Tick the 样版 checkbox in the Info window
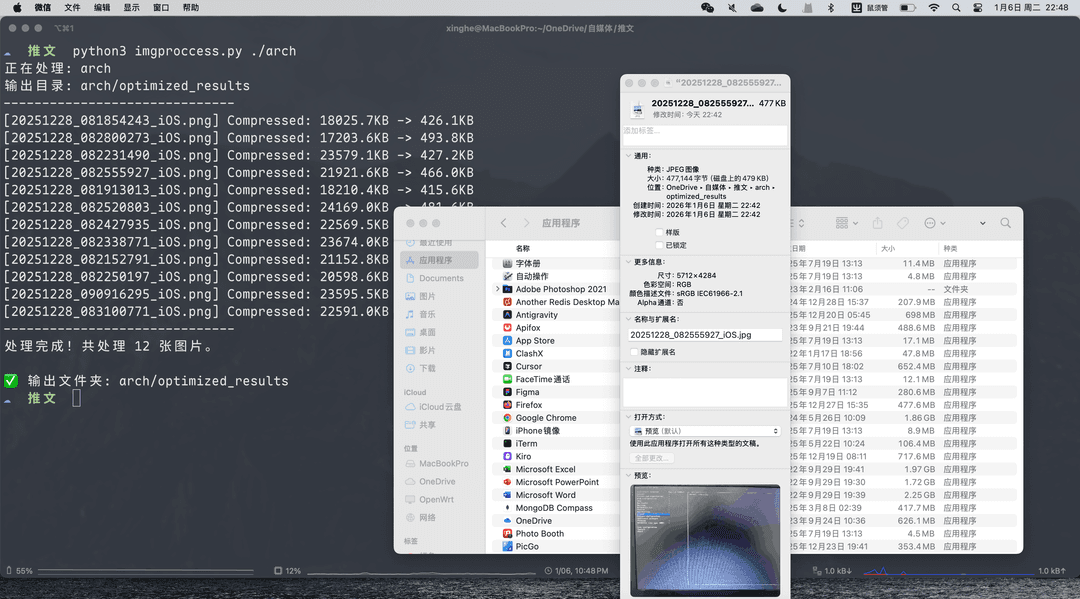This screenshot has height=599, width=1080. coord(659,233)
